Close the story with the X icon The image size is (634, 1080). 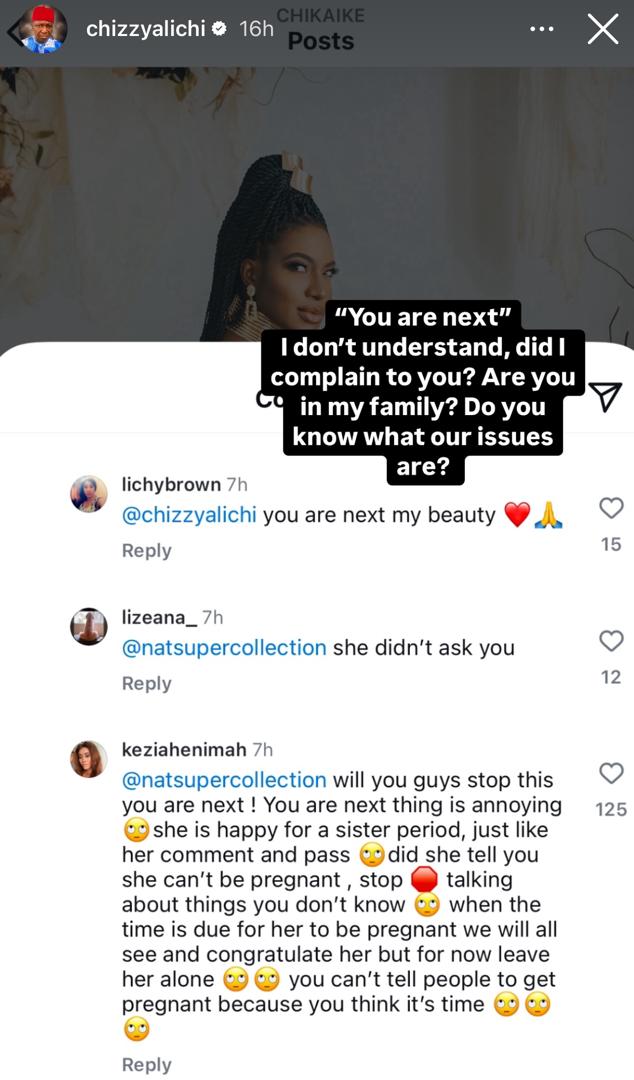pyautogui.click(x=603, y=29)
